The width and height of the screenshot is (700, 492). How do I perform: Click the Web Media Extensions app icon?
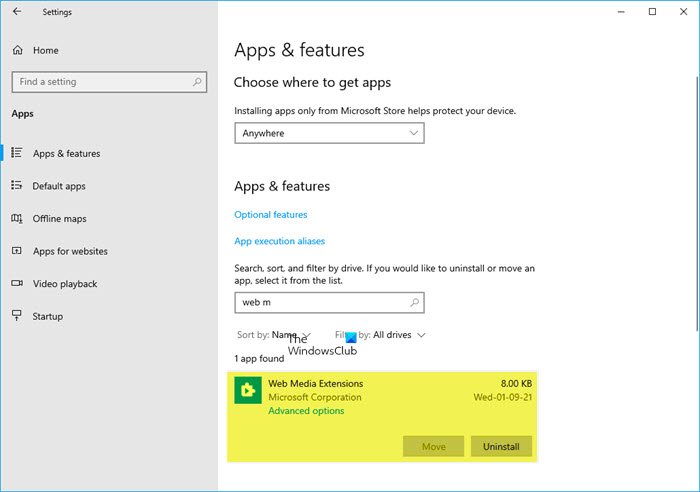(x=248, y=390)
